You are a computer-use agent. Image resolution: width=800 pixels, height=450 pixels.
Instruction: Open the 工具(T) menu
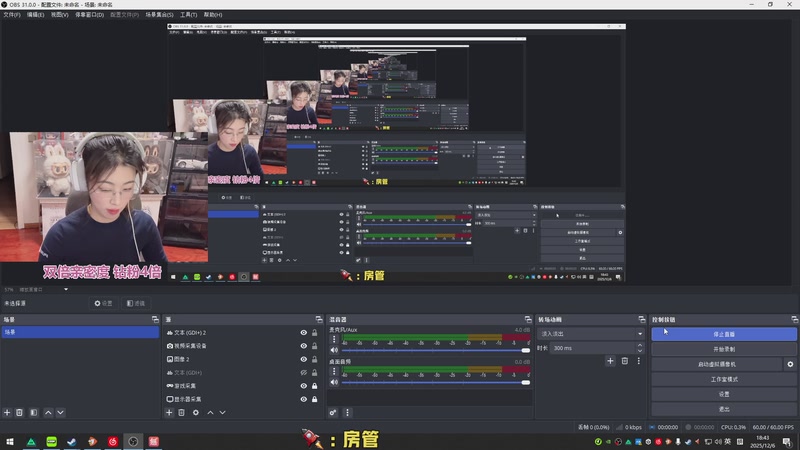(x=188, y=15)
